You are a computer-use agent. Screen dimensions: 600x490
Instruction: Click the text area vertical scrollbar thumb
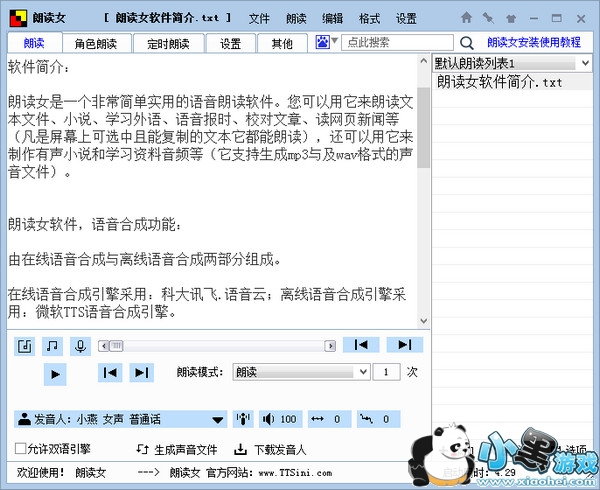pos(423,127)
